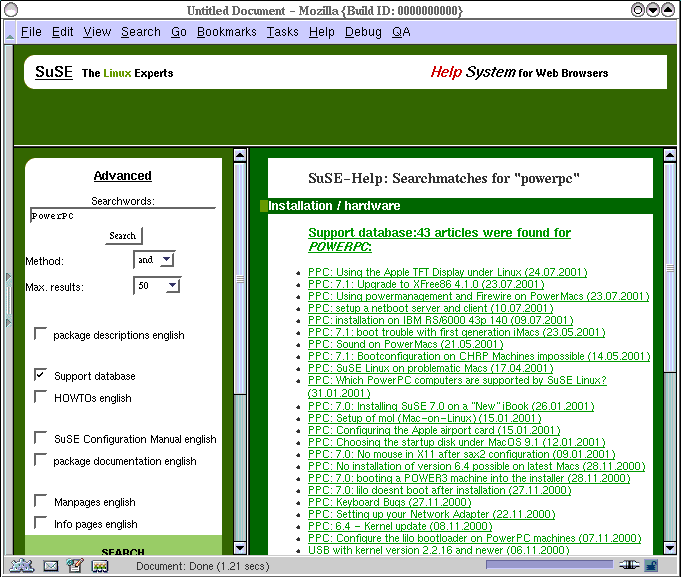Check package documentation english box
The height and width of the screenshot is (577, 681).
tap(40, 460)
